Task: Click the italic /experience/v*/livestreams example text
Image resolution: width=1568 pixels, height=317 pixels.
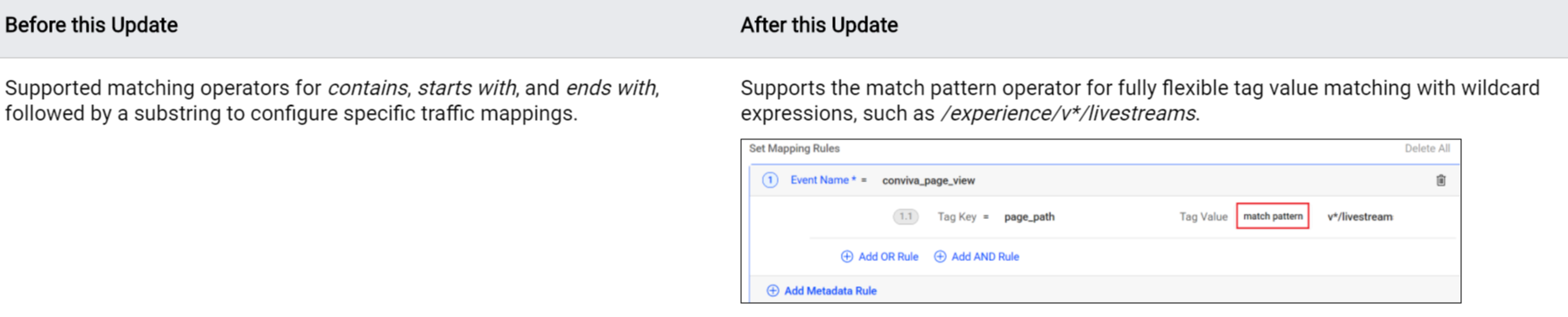Action: click(1069, 114)
